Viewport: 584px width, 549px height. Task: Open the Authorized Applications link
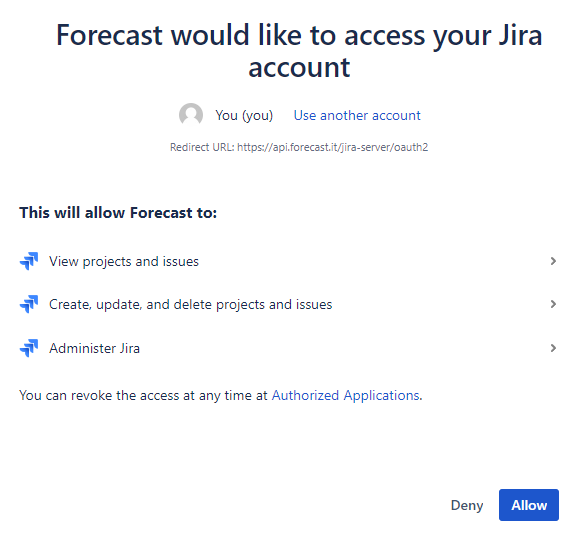click(x=346, y=395)
